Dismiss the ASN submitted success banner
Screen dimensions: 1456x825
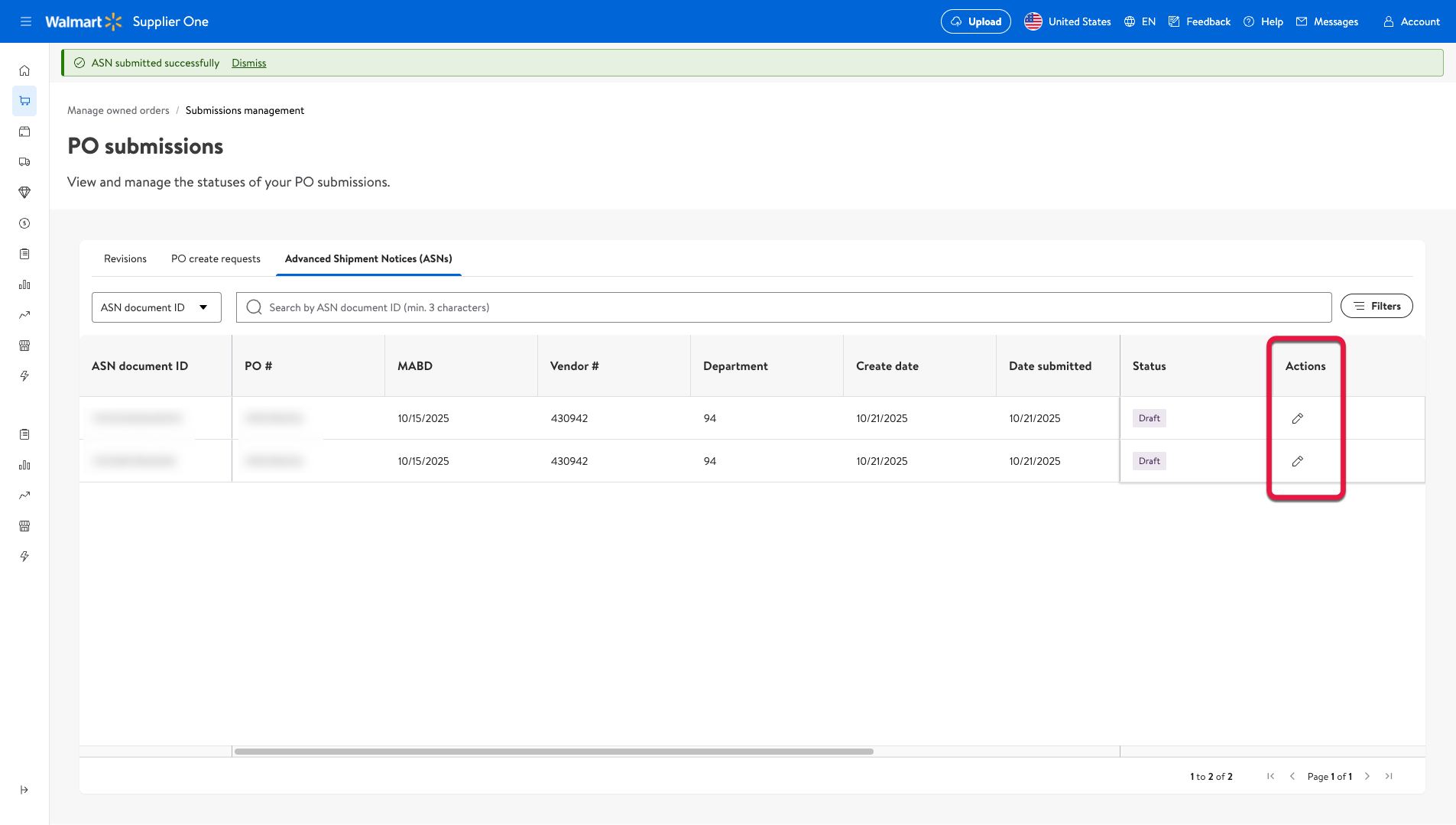[249, 63]
